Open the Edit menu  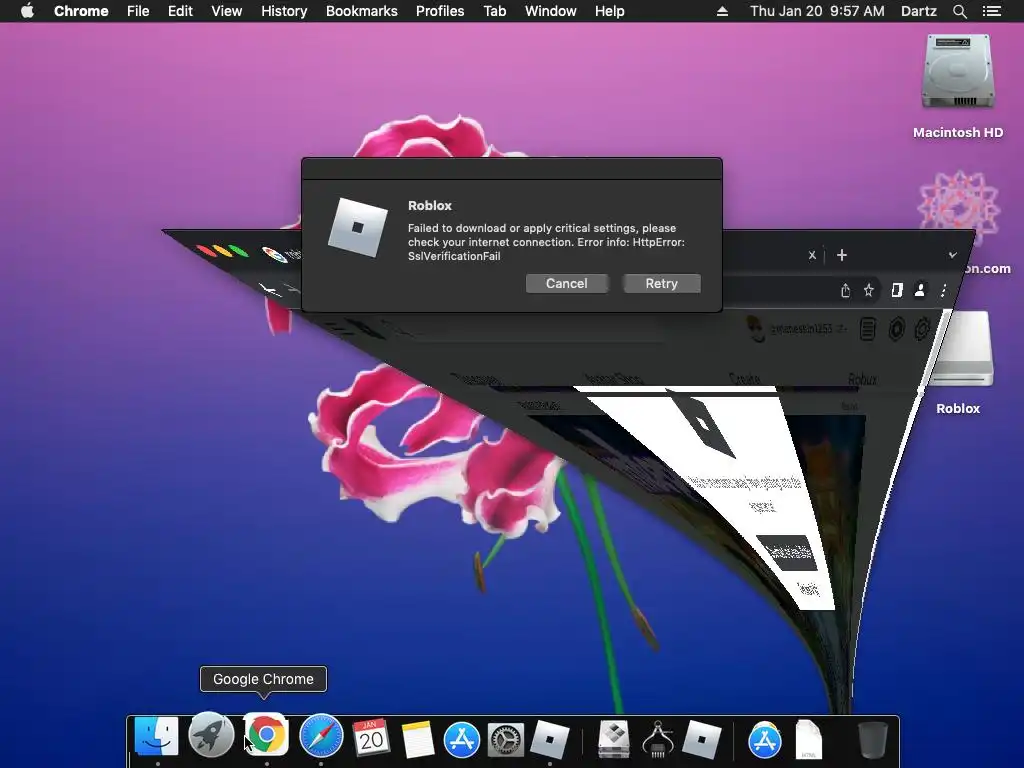click(180, 11)
